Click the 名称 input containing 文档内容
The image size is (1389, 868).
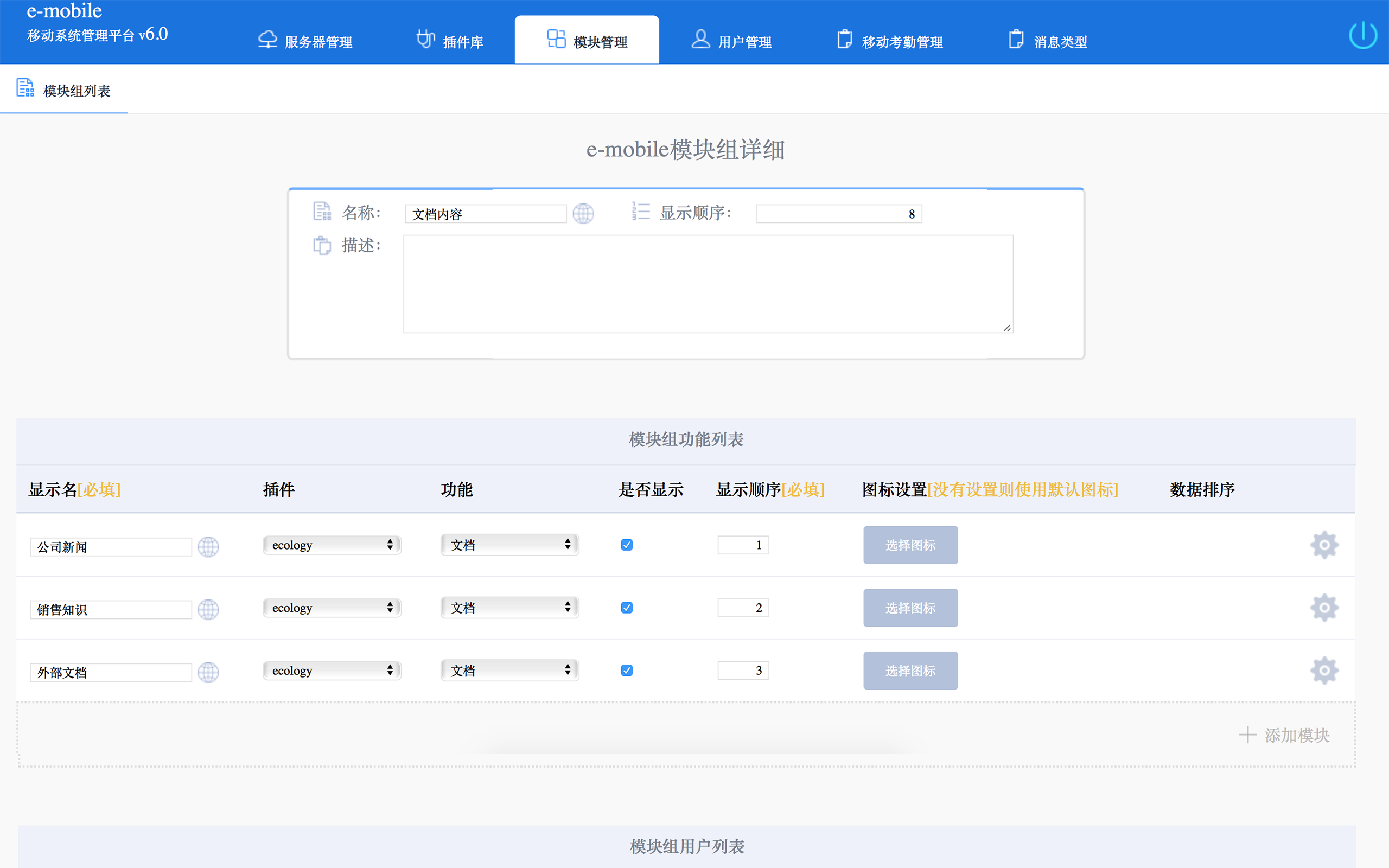coord(486,214)
